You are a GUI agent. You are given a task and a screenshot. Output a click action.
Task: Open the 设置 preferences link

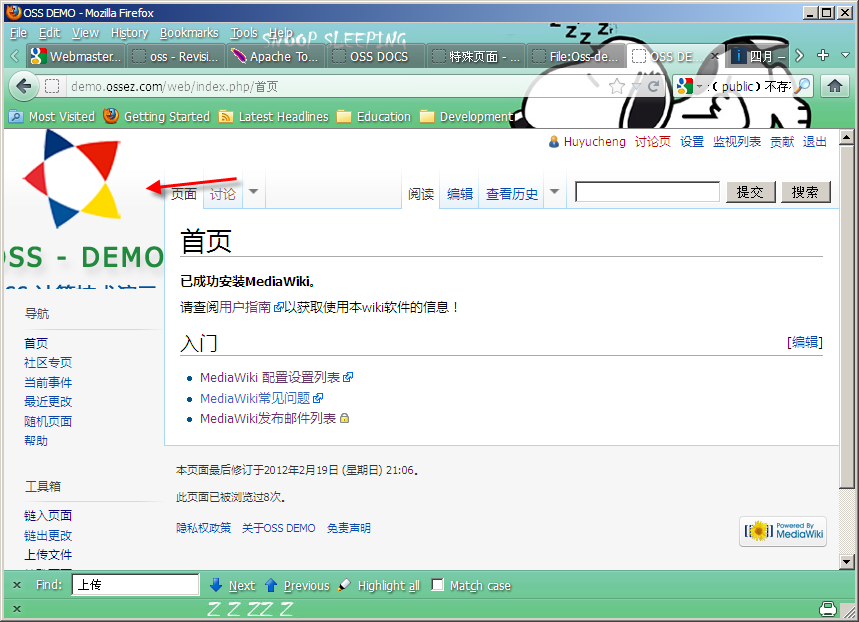coord(692,141)
